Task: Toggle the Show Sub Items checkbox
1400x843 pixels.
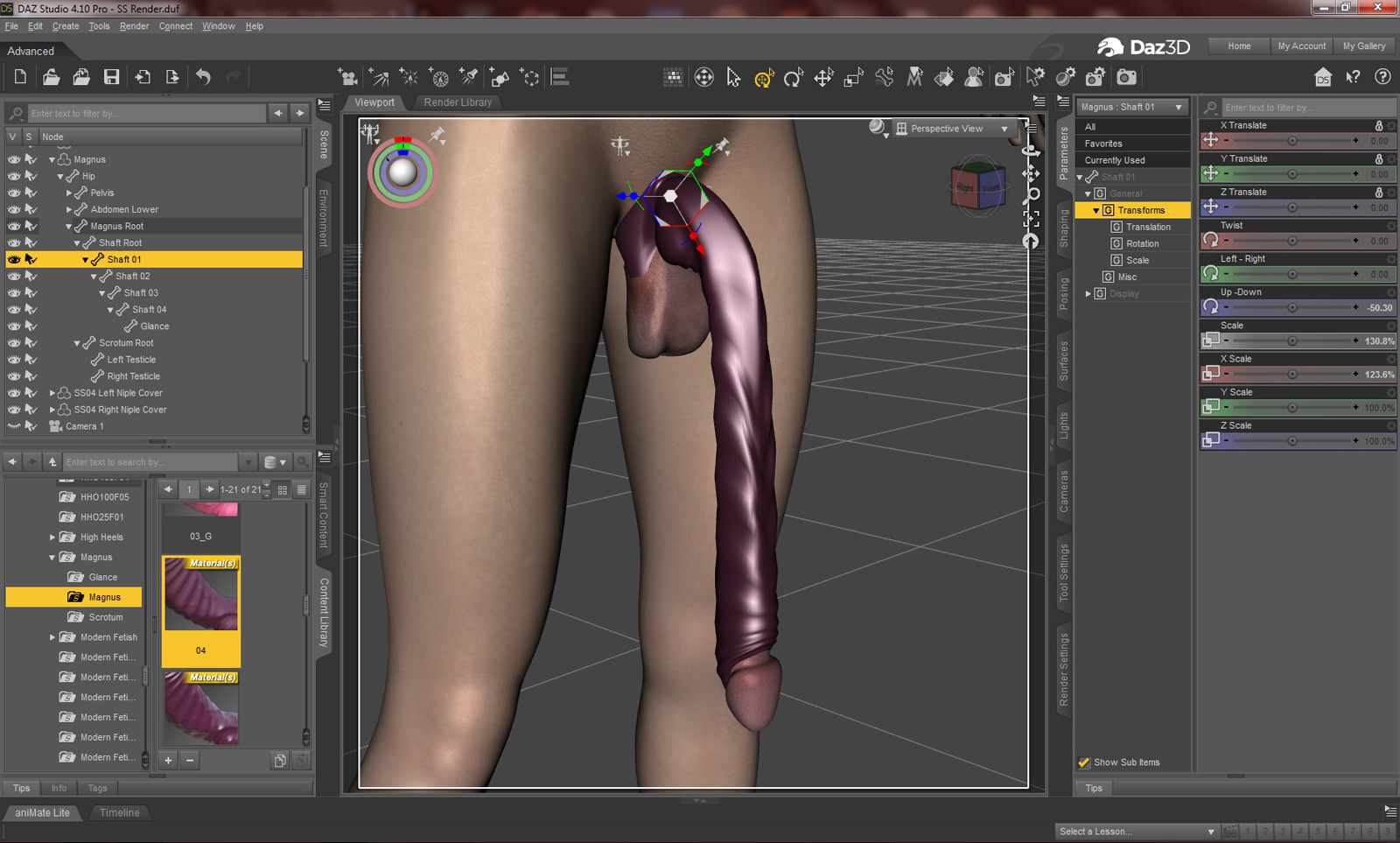Action: coord(1084,762)
